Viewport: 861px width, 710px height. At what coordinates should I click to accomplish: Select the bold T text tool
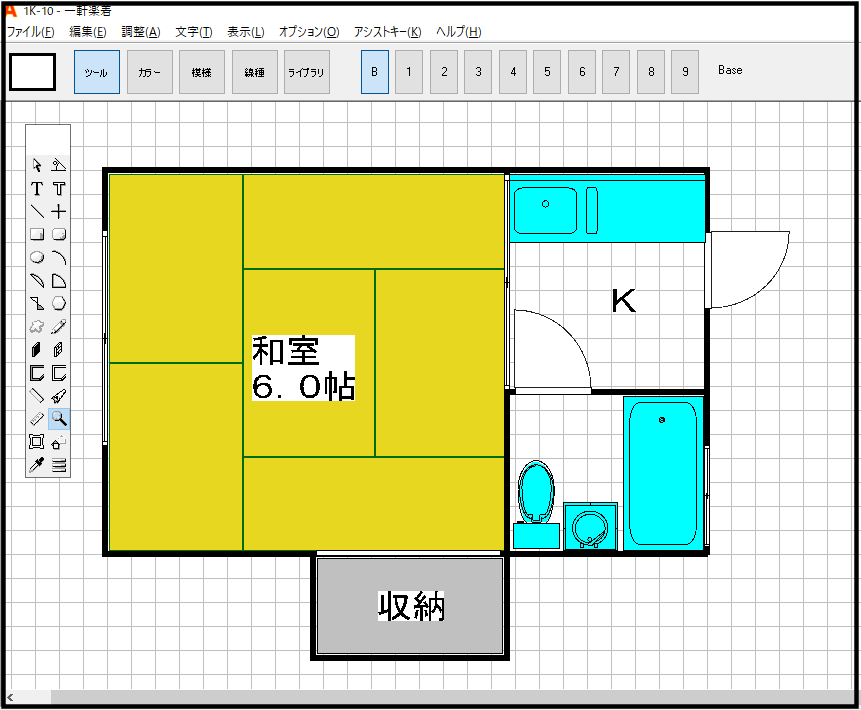click(x=37, y=188)
